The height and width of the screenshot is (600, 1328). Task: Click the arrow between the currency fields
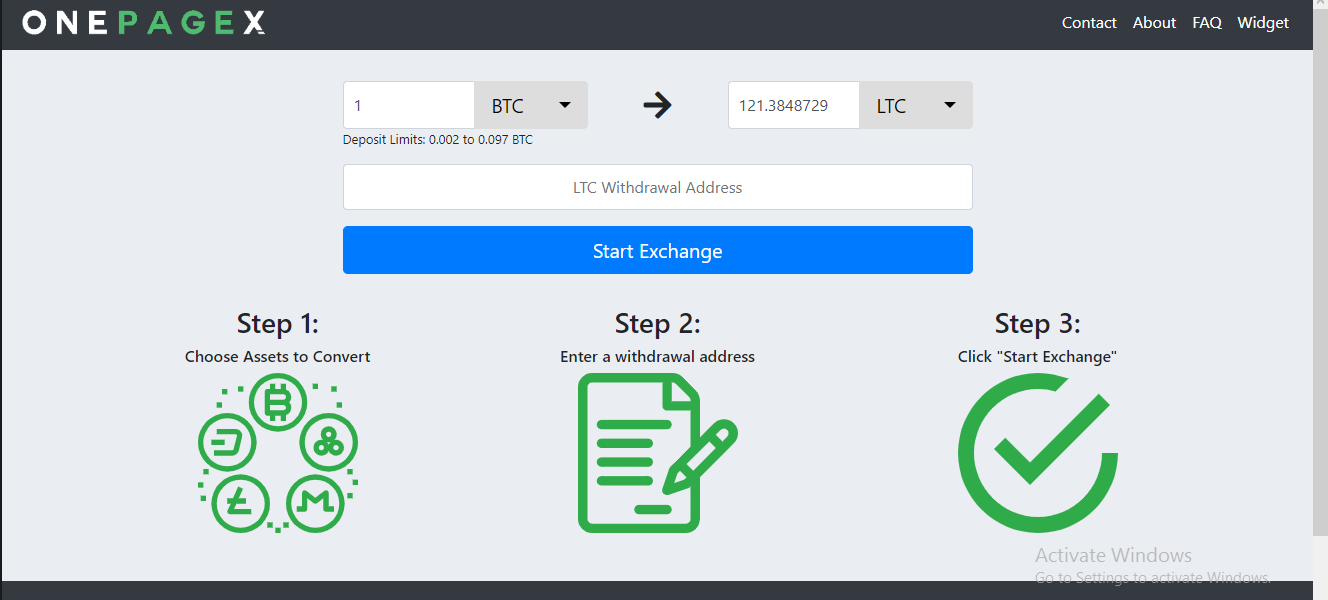(x=657, y=105)
